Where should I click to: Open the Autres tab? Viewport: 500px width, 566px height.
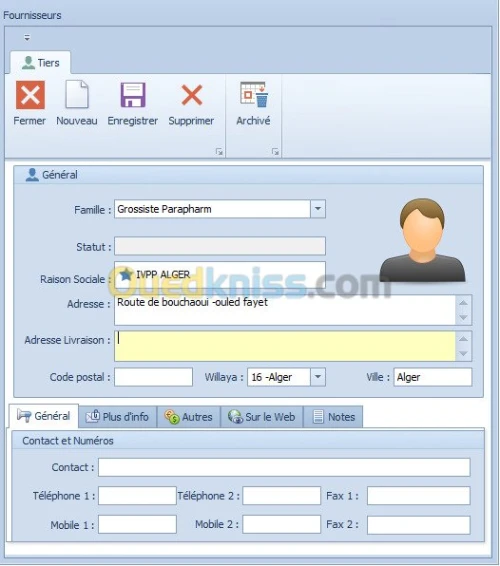coord(188,417)
